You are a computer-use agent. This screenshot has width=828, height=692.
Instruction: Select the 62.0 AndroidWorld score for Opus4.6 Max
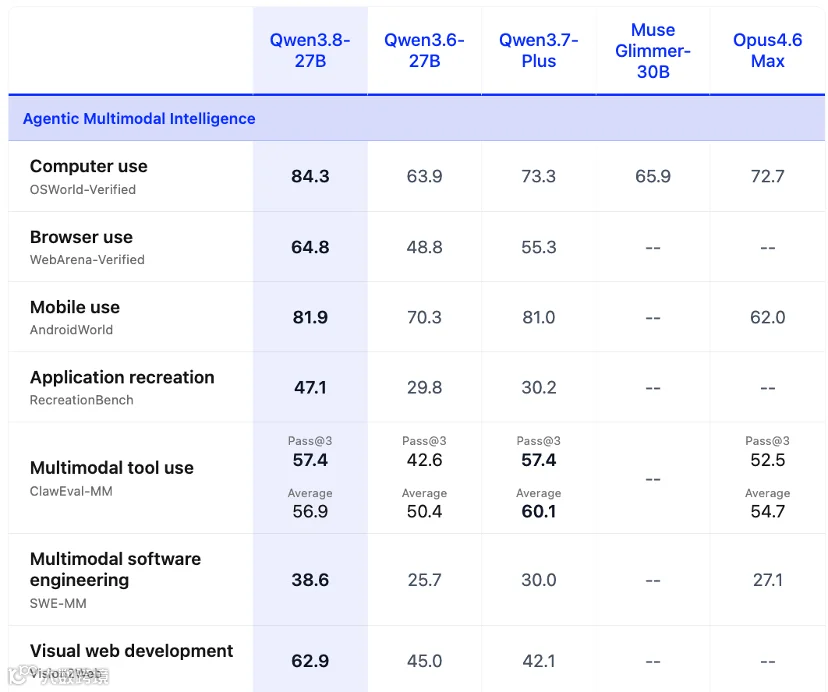click(767, 317)
